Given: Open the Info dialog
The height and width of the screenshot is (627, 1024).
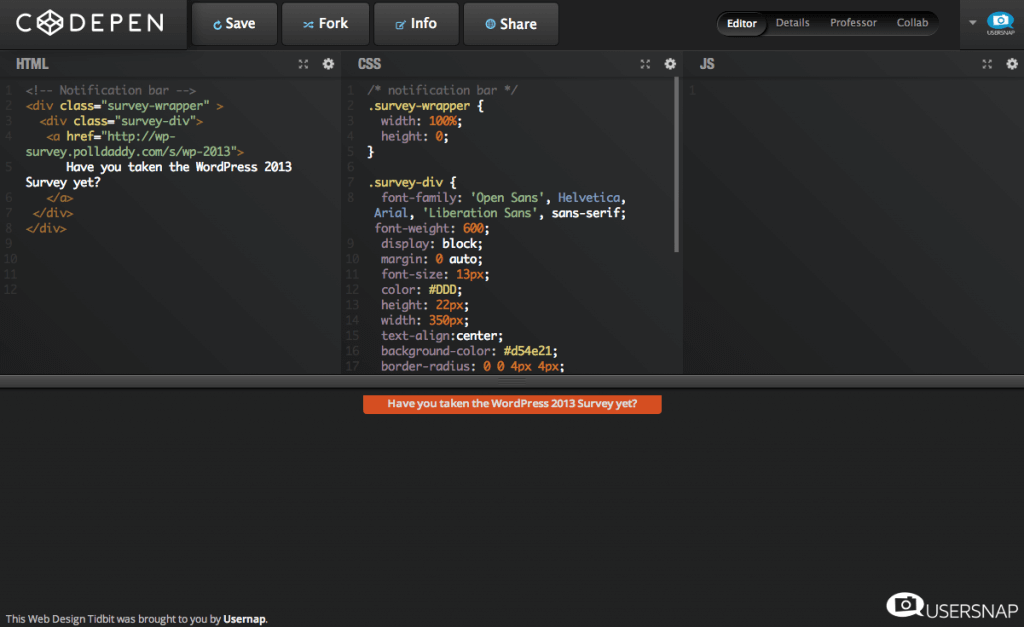Looking at the screenshot, I should click(x=416, y=24).
